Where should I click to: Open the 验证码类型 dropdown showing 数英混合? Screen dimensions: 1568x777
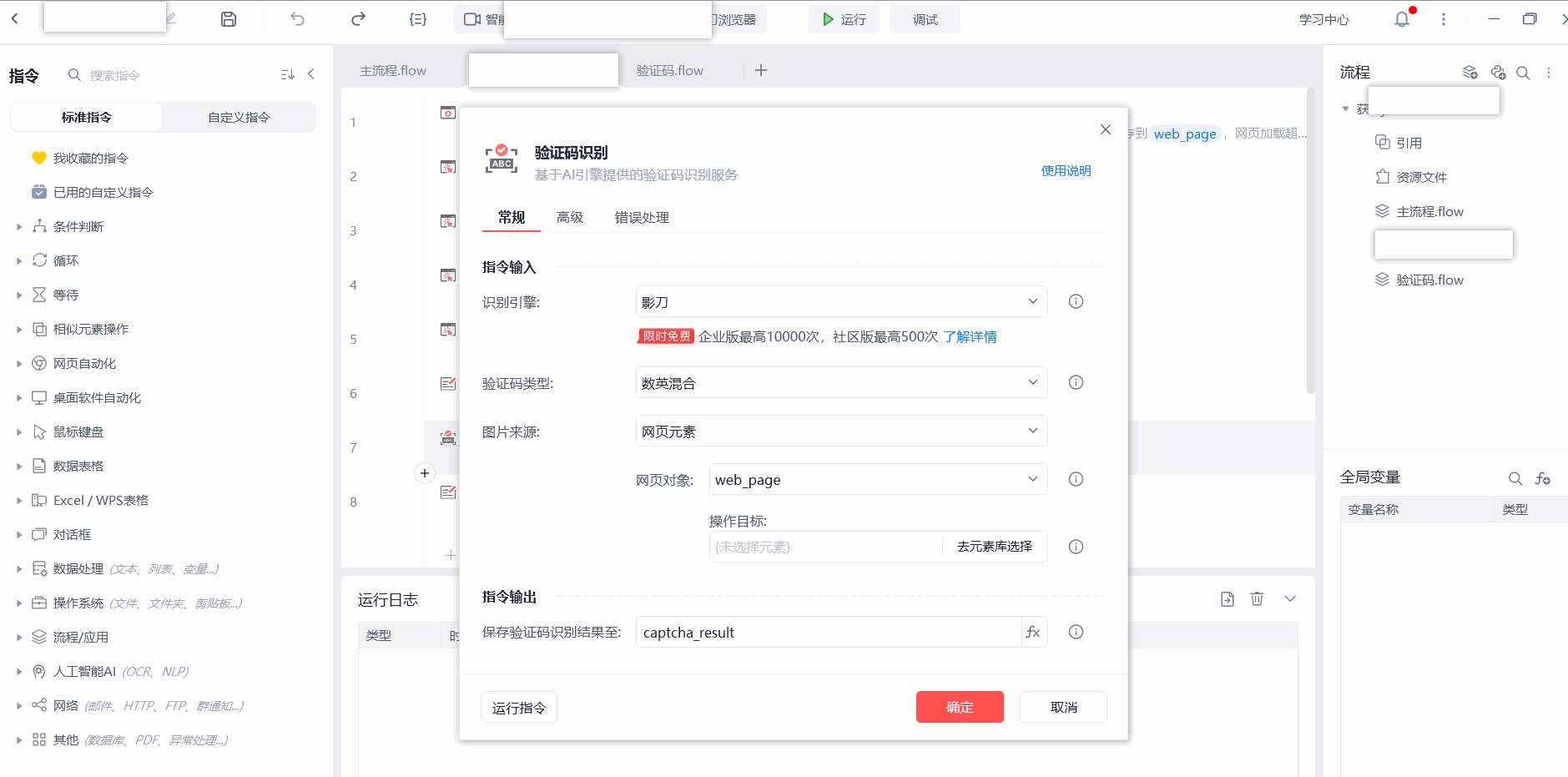841,383
